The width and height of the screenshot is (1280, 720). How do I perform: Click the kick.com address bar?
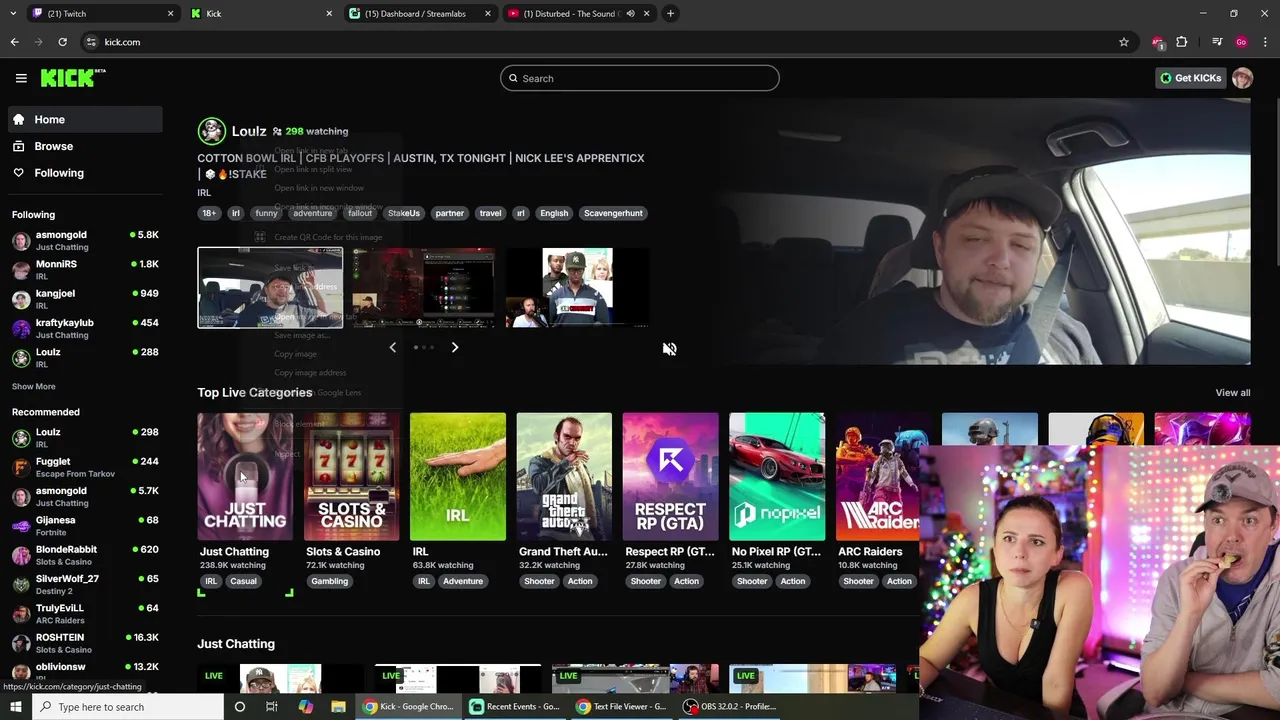pyautogui.click(x=600, y=42)
